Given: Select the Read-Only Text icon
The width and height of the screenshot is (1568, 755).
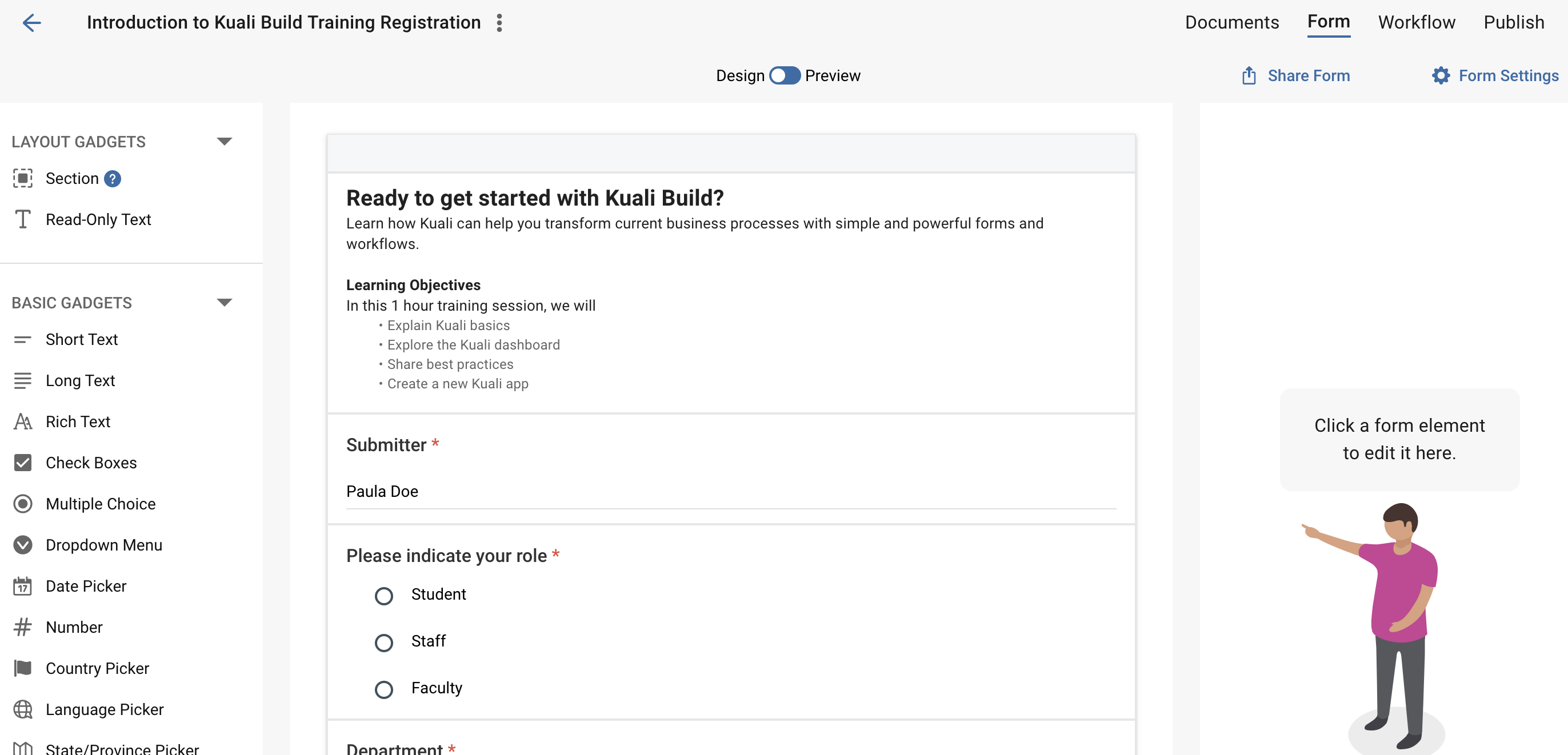Looking at the screenshot, I should pyautogui.click(x=22, y=219).
